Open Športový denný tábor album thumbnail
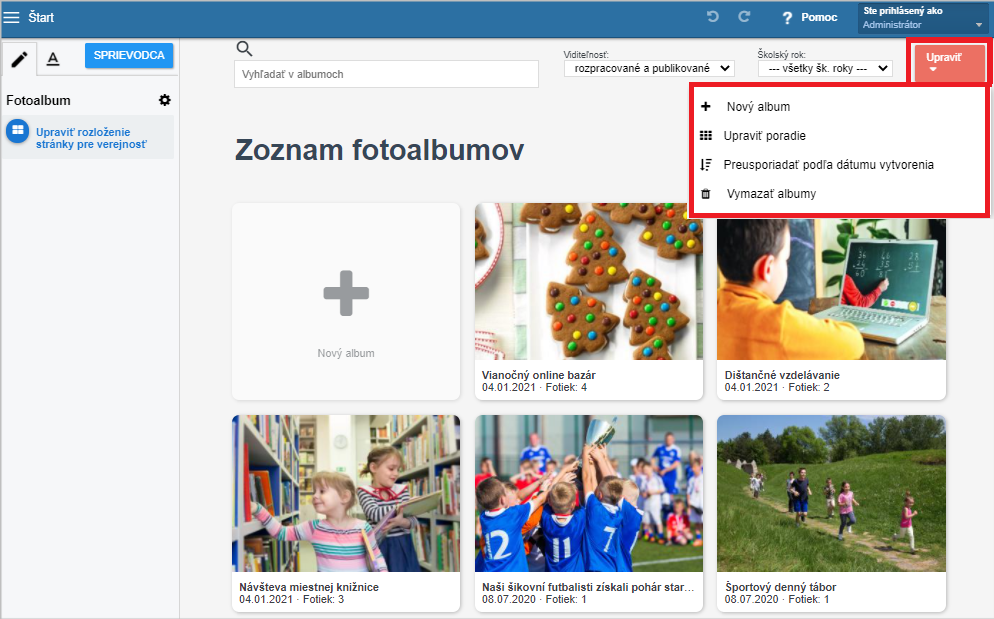 click(831, 493)
